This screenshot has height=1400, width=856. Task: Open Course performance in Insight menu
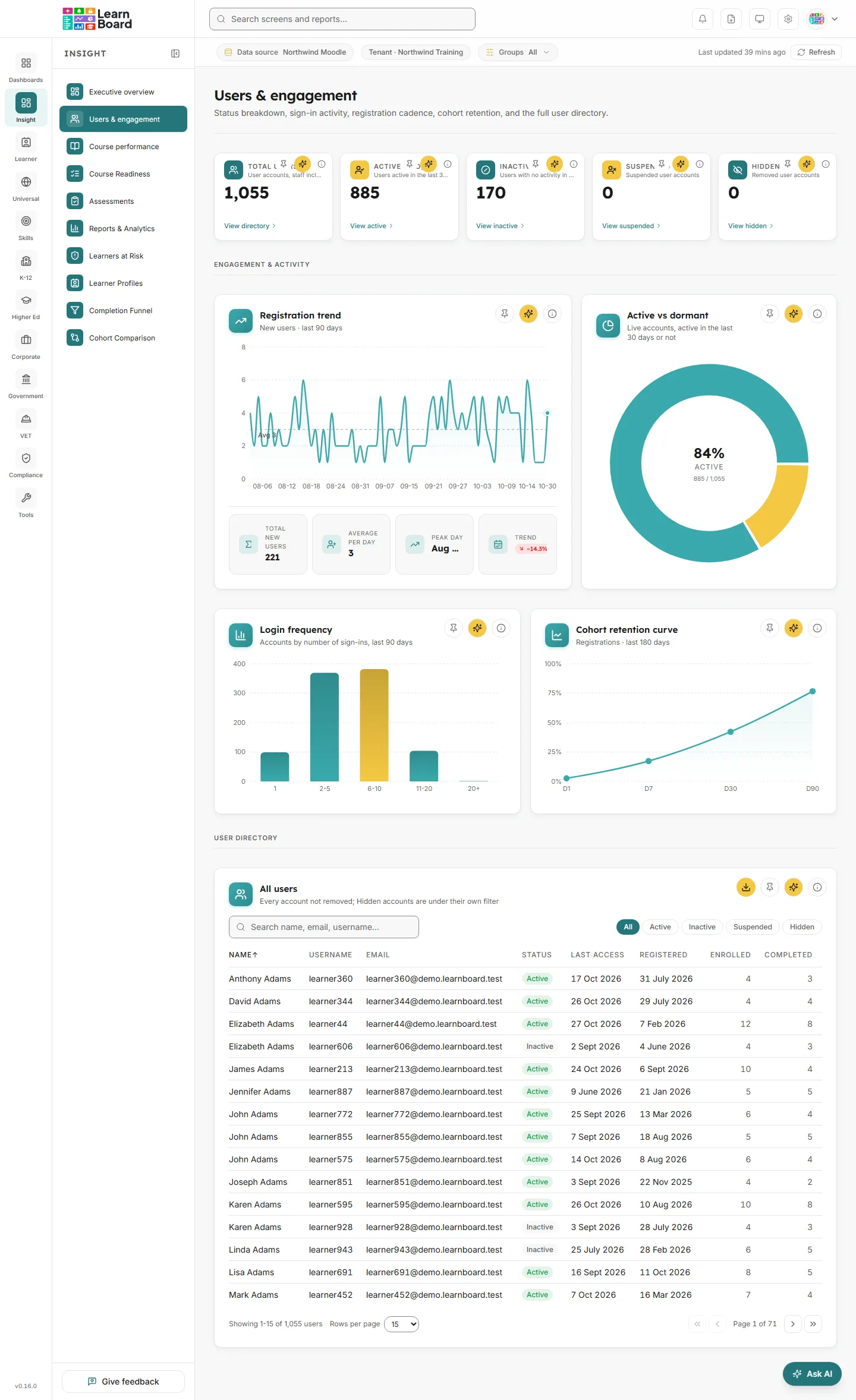123,147
